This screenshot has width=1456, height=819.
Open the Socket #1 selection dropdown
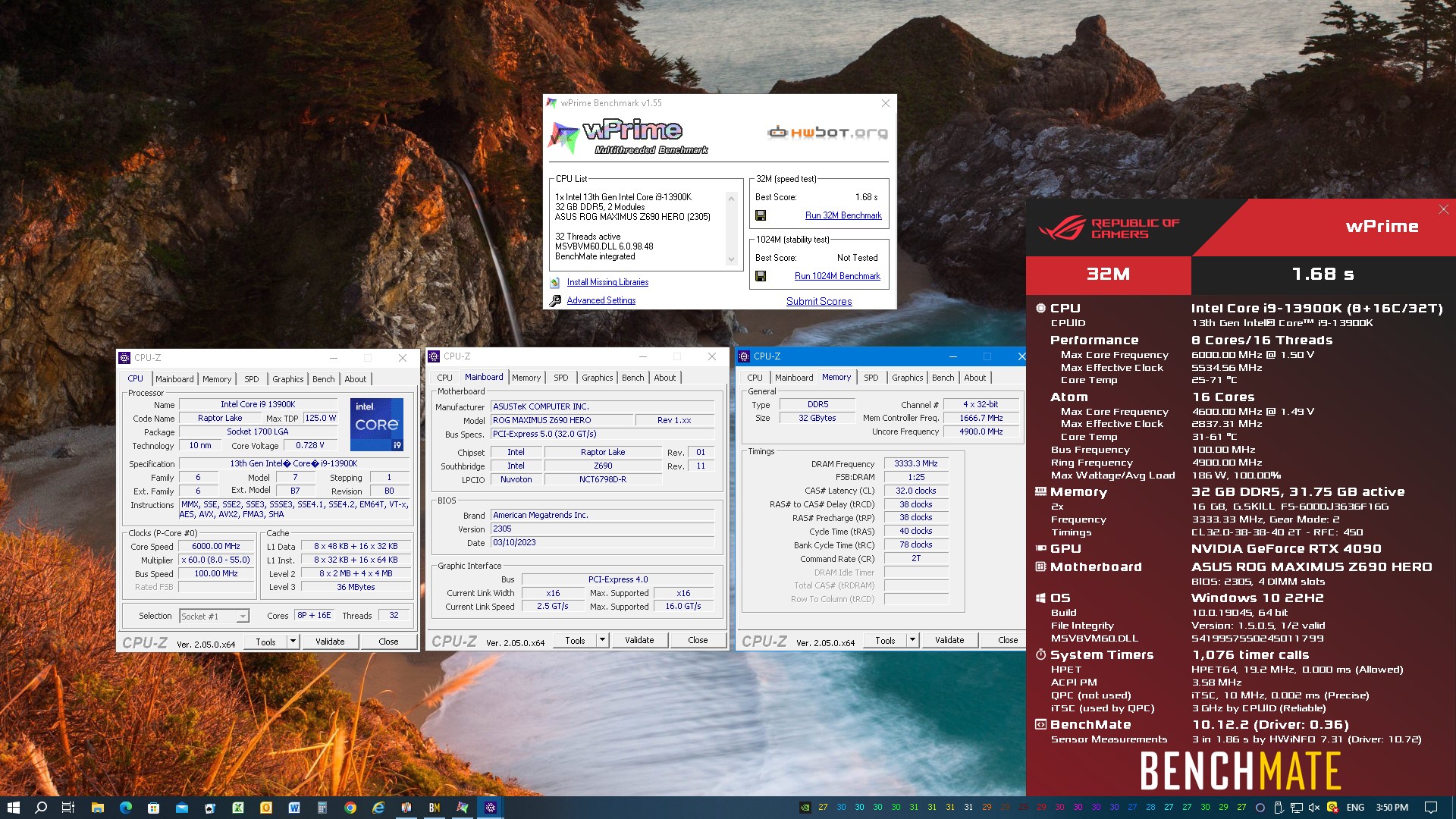(x=214, y=617)
